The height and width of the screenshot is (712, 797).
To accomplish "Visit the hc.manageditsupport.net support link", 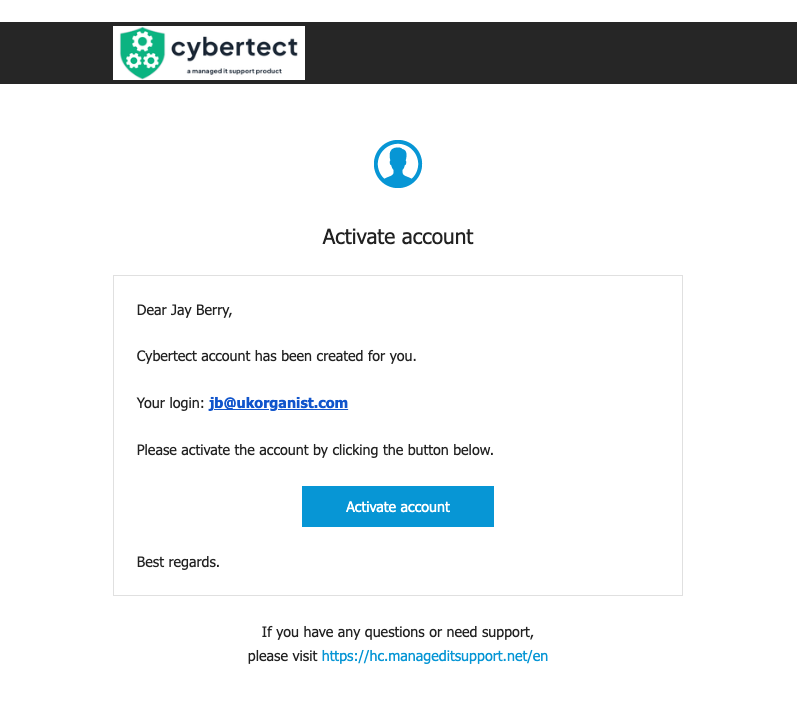I will [x=435, y=656].
